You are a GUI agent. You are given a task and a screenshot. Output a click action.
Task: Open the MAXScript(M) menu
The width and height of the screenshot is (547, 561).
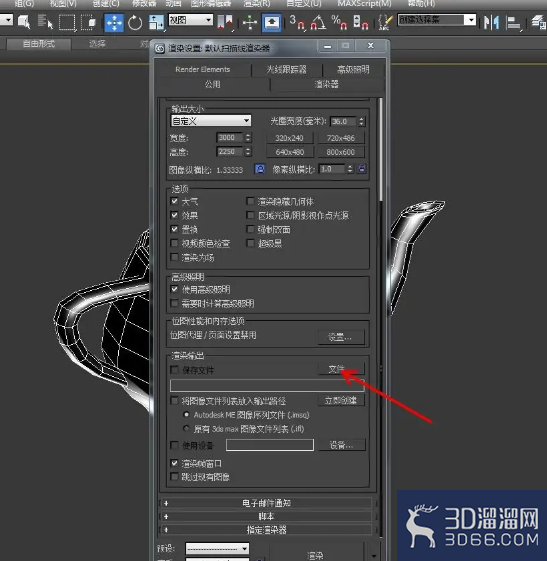[x=364, y=4]
